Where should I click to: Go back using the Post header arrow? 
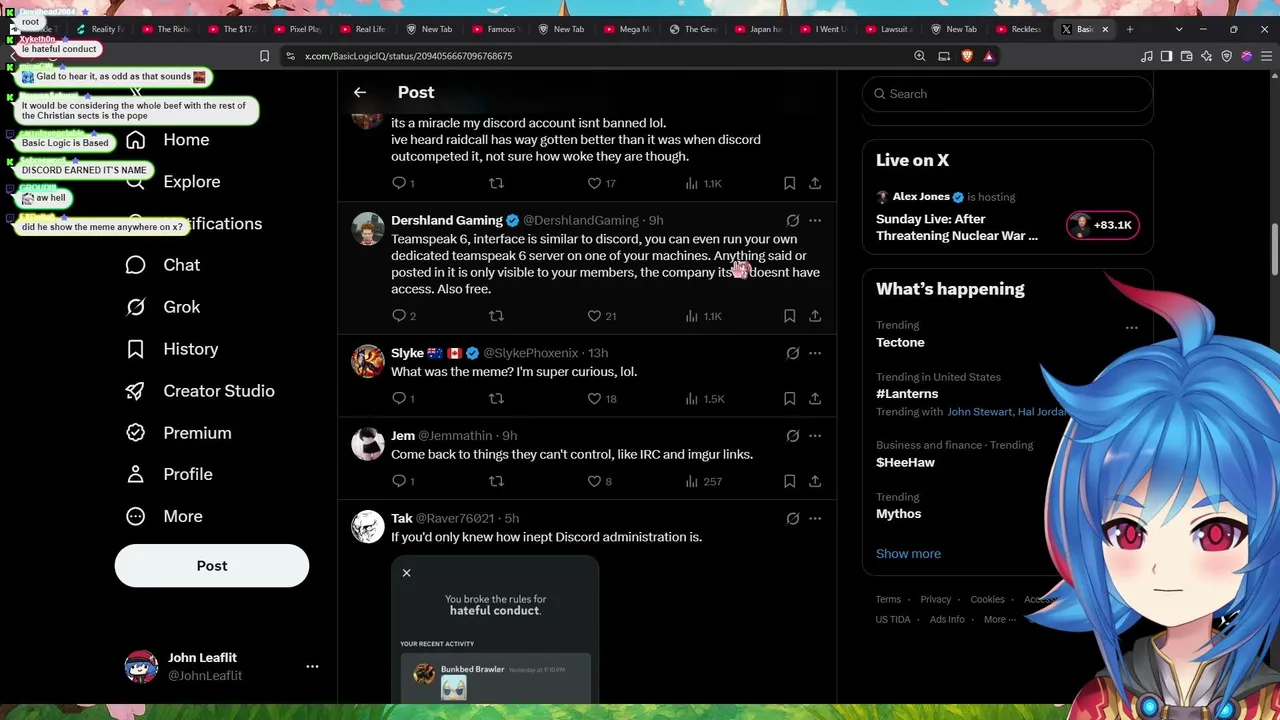(x=360, y=92)
